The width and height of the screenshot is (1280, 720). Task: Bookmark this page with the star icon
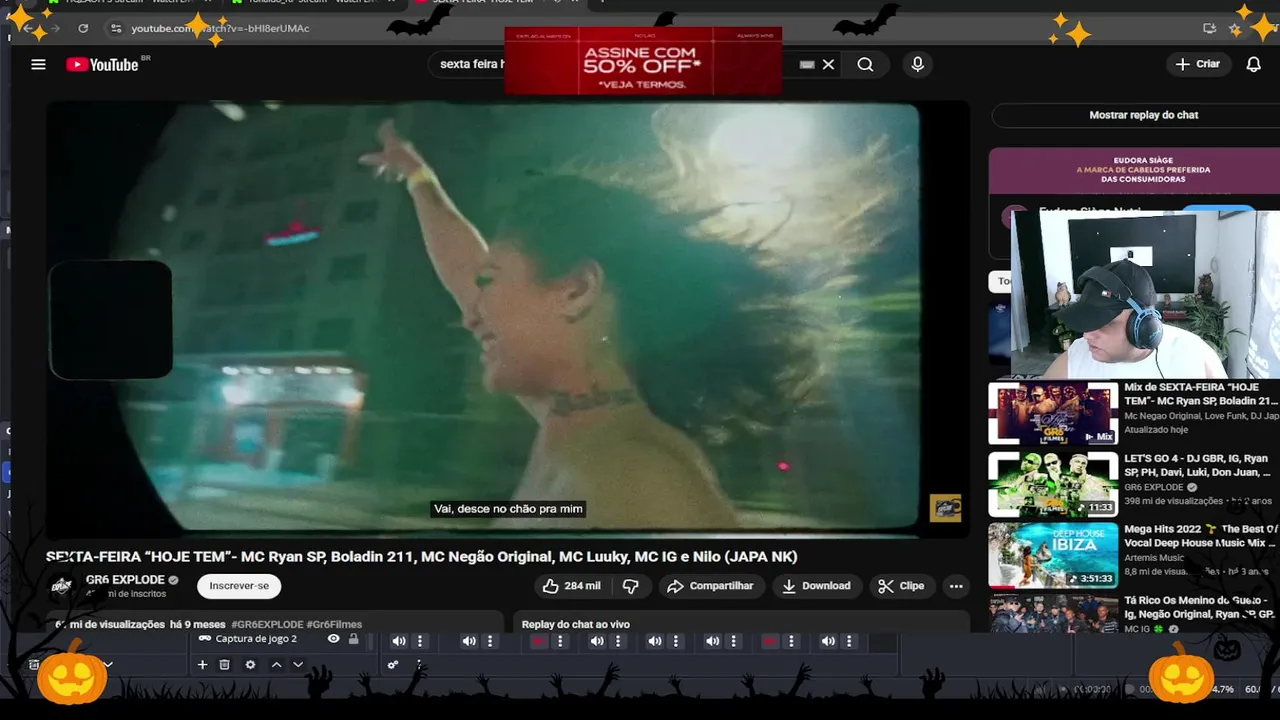tap(1235, 28)
